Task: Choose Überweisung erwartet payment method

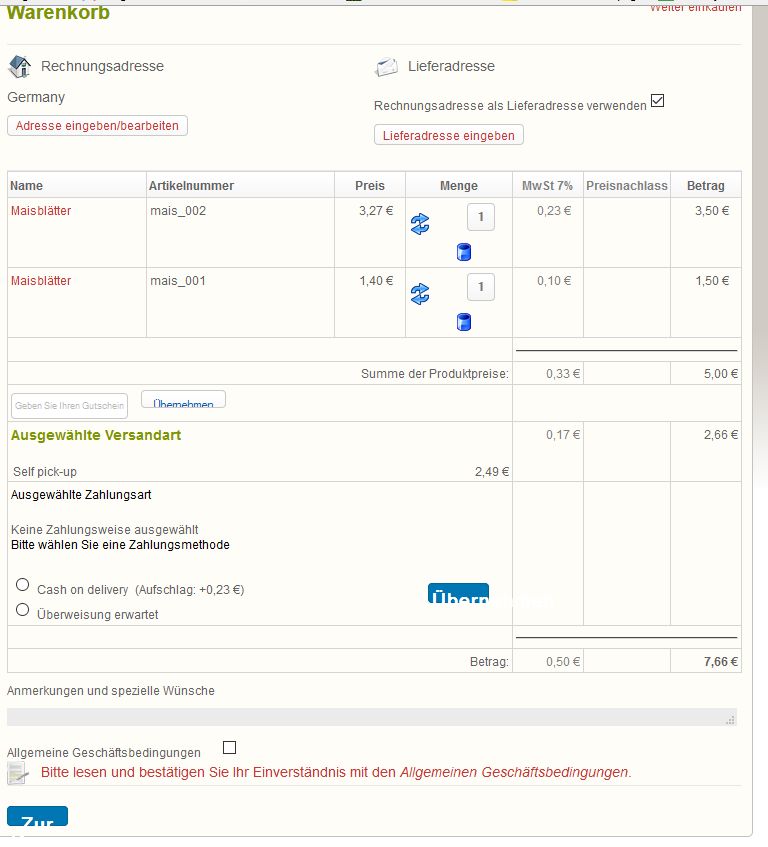Action: pos(23,609)
